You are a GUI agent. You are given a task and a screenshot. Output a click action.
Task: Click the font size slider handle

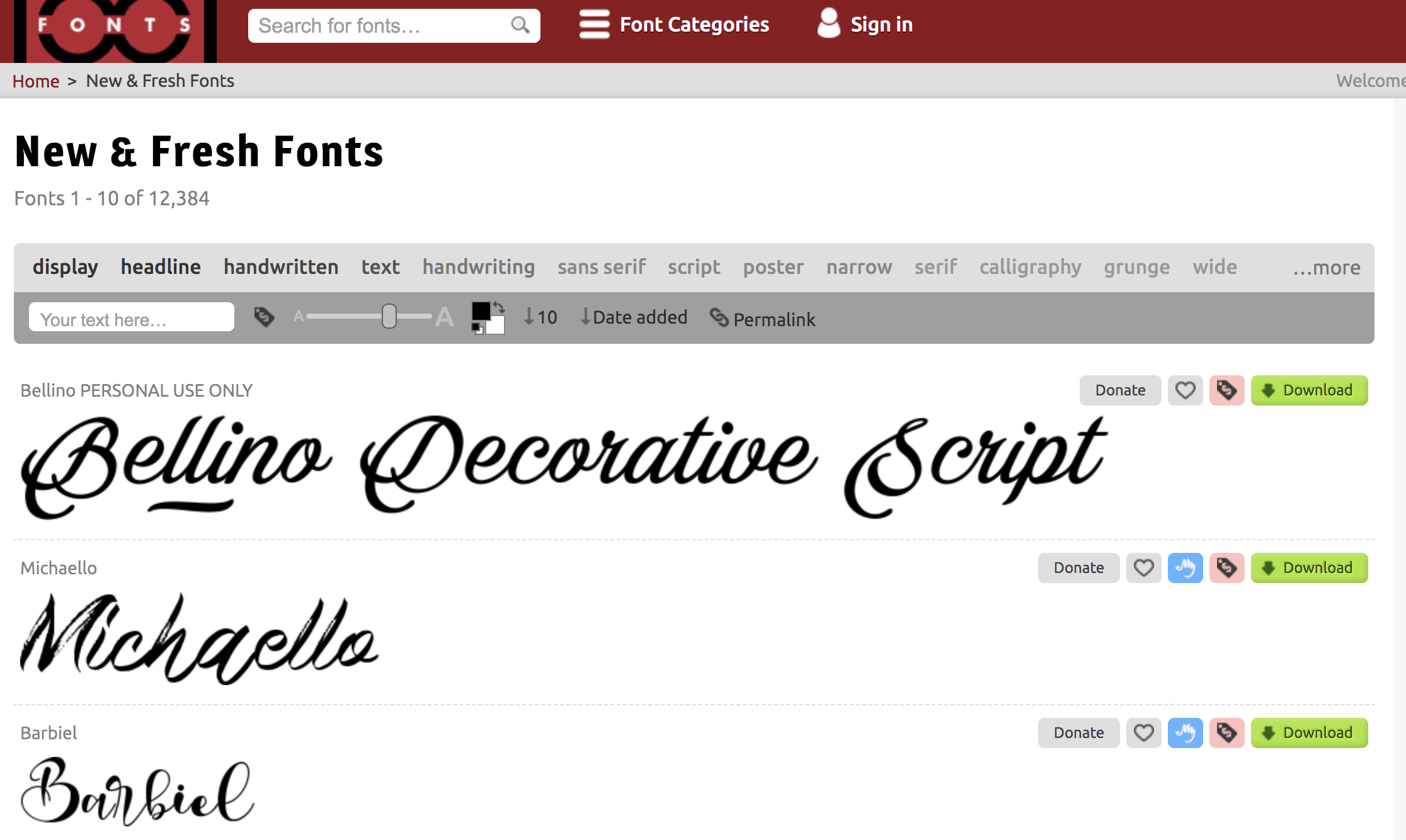coord(389,316)
